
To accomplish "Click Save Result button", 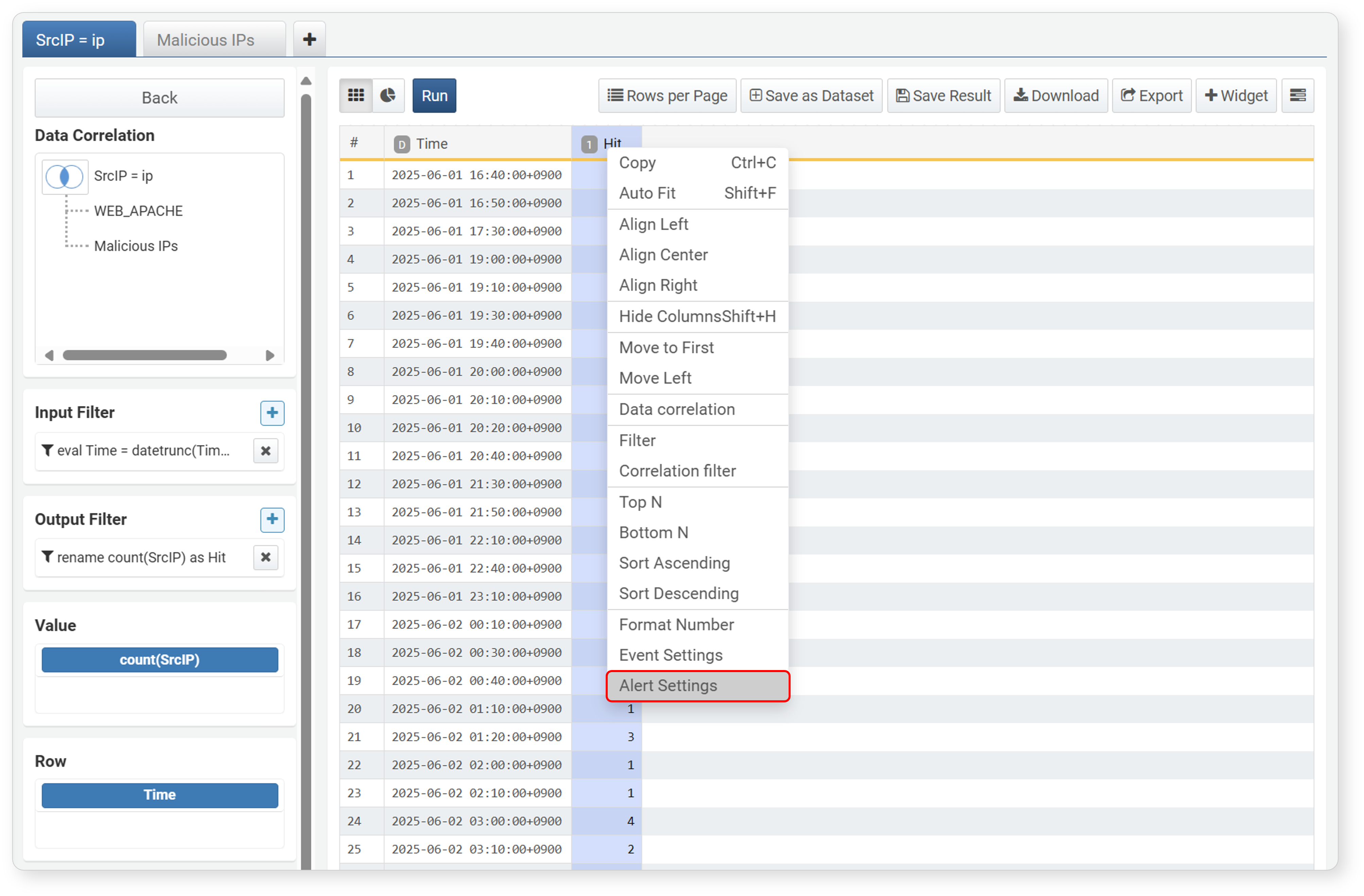I will (943, 96).
